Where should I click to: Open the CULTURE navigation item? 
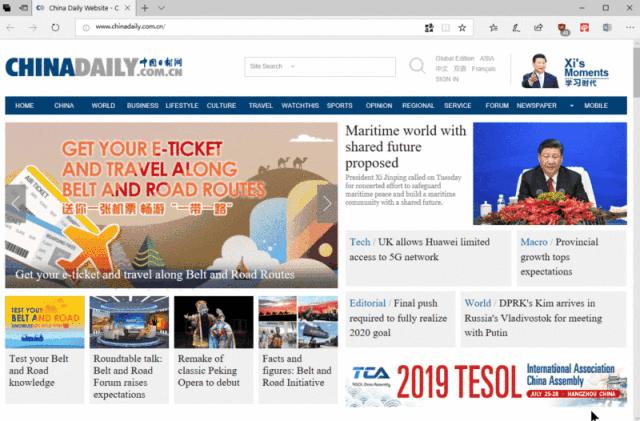(221, 105)
